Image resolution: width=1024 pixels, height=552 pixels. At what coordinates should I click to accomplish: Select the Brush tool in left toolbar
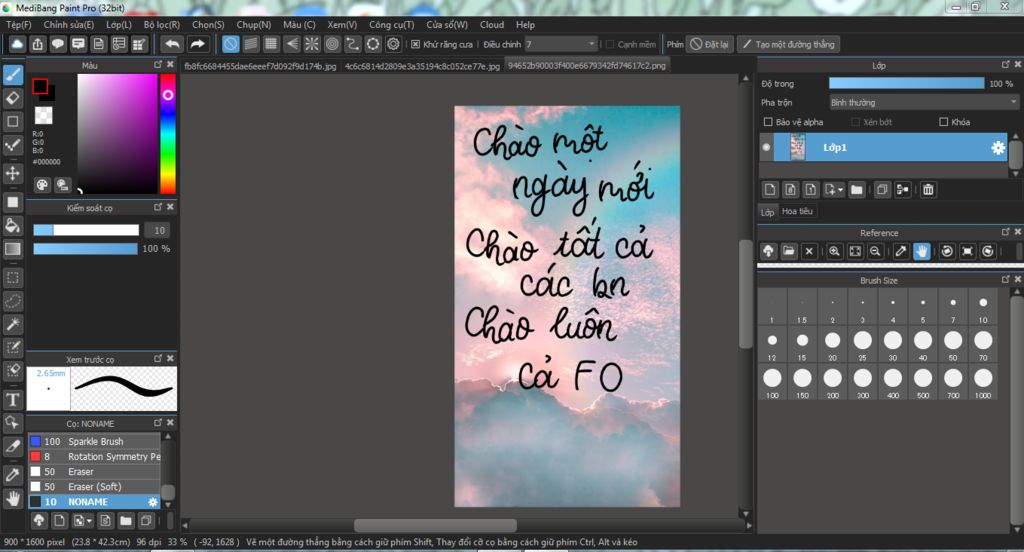[12, 75]
